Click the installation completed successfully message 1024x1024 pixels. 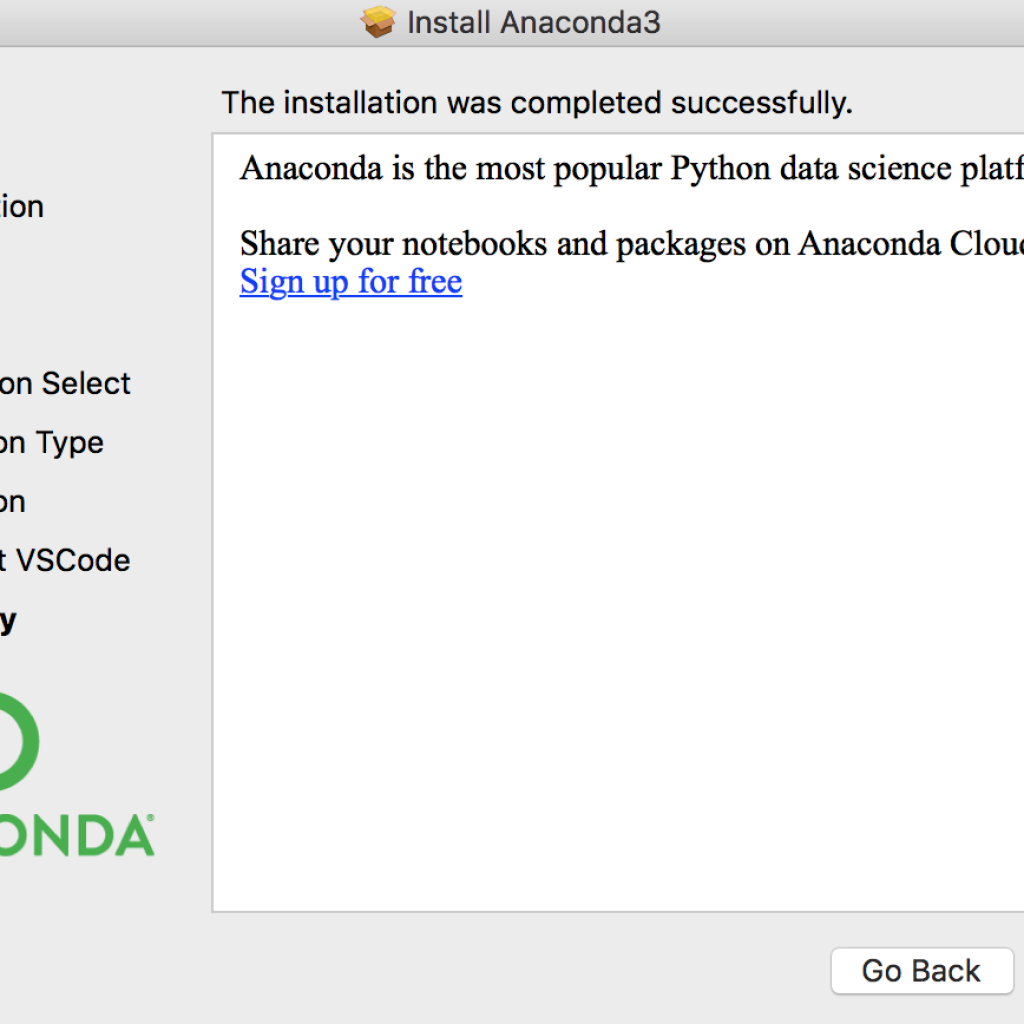point(536,103)
